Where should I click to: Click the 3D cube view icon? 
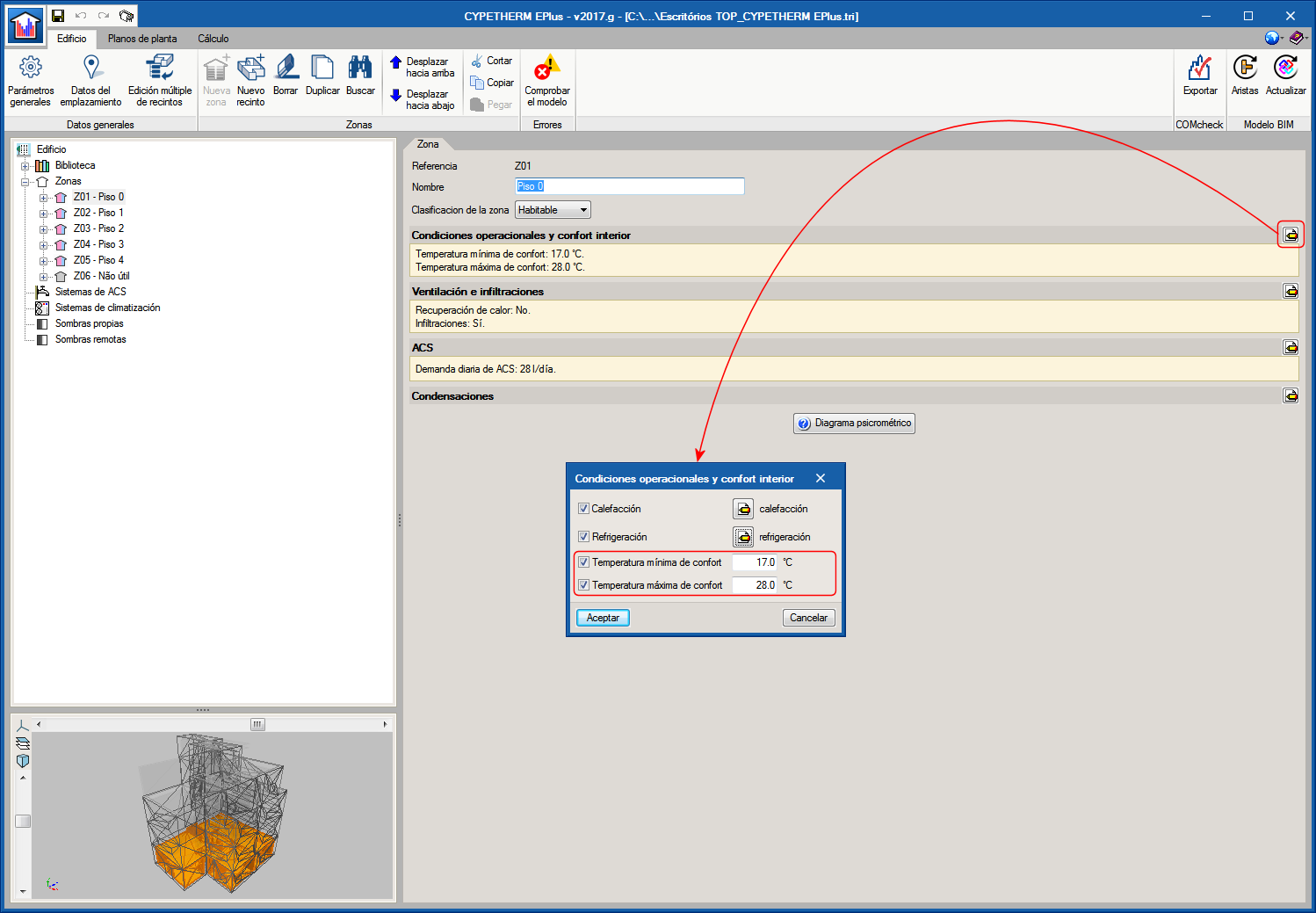click(x=23, y=761)
